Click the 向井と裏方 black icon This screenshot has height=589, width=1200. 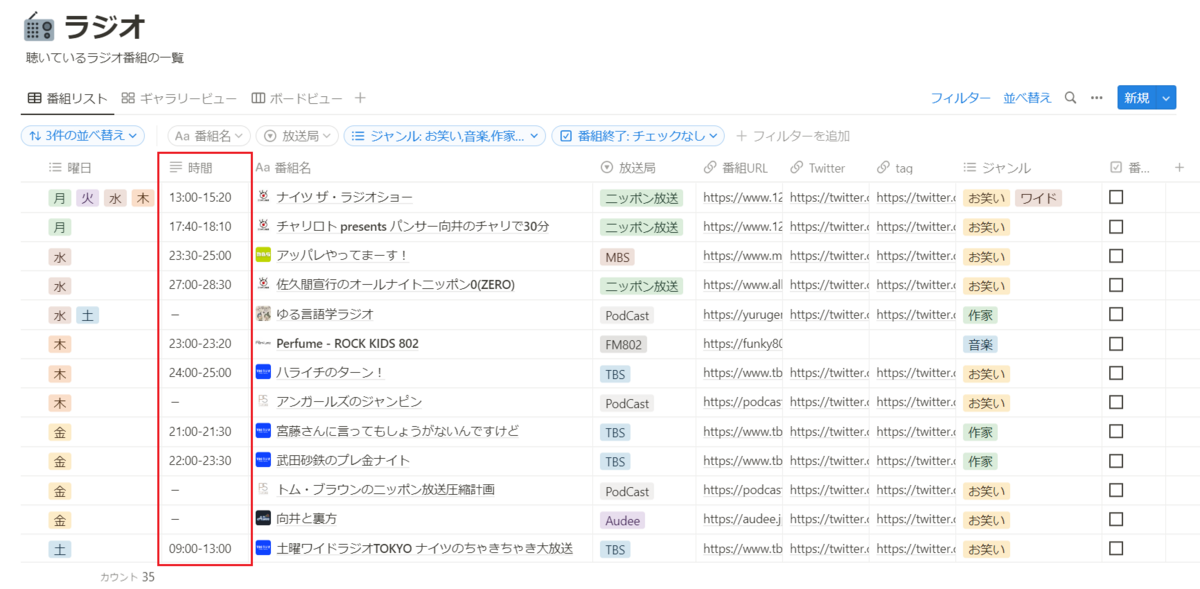click(263, 519)
